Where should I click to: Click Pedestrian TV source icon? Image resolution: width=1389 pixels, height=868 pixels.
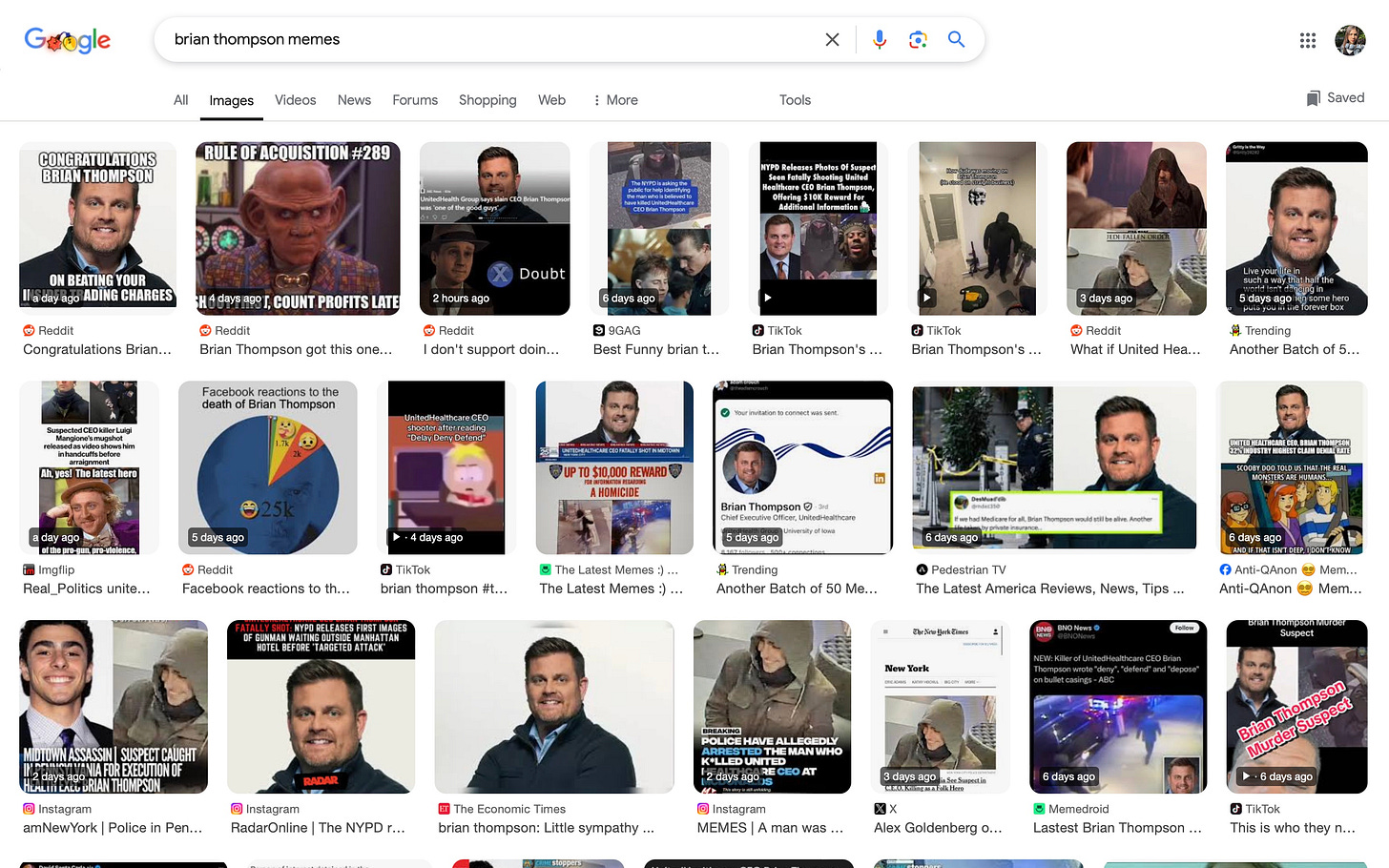click(x=922, y=569)
